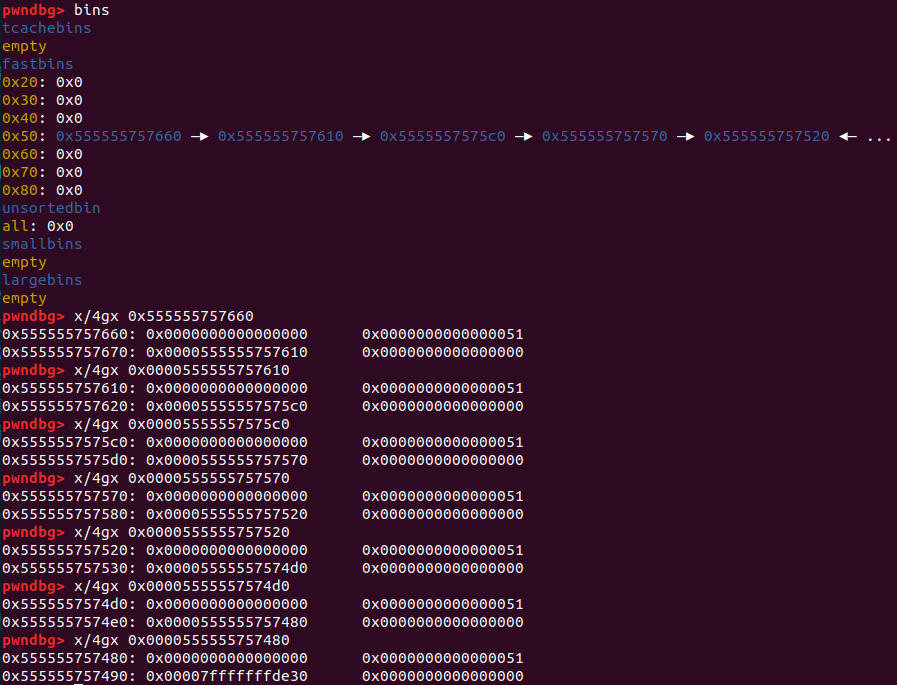Click the 0x60 fastbin label
The width and height of the screenshot is (897, 685).
pyautogui.click(x=20, y=154)
